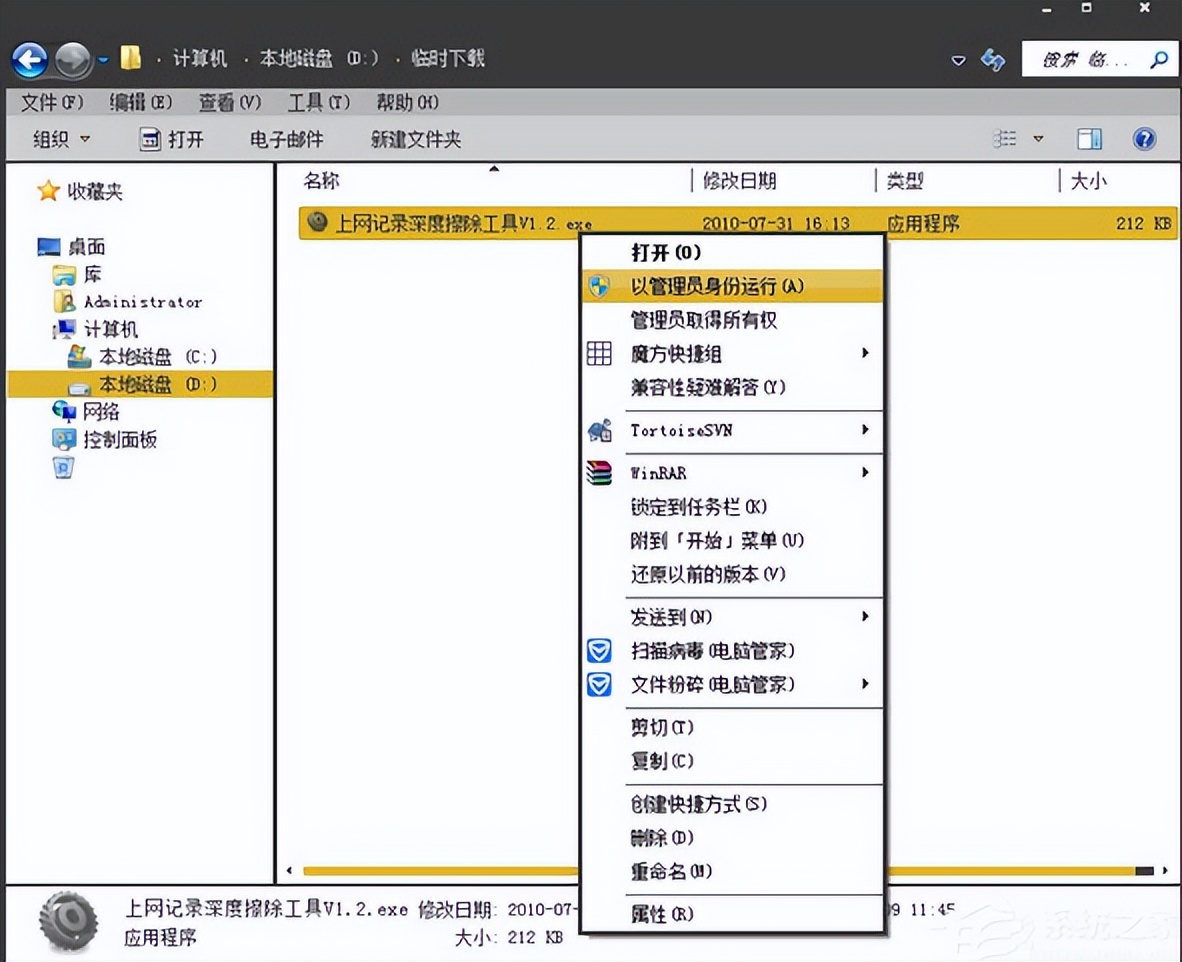Expand the 发送到 submenu arrow
Image resolution: width=1182 pixels, height=962 pixels.
tap(864, 617)
